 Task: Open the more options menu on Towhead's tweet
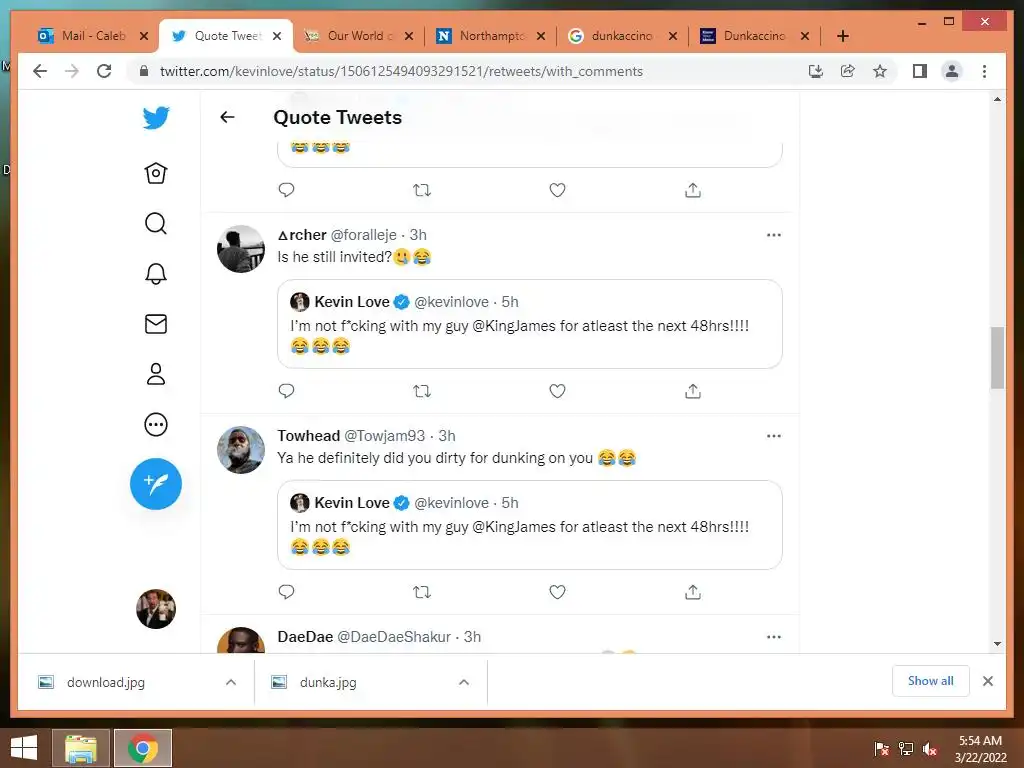[774, 436]
